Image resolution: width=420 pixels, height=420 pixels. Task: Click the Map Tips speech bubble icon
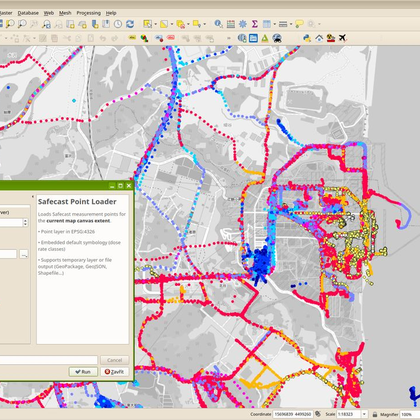coord(299,24)
